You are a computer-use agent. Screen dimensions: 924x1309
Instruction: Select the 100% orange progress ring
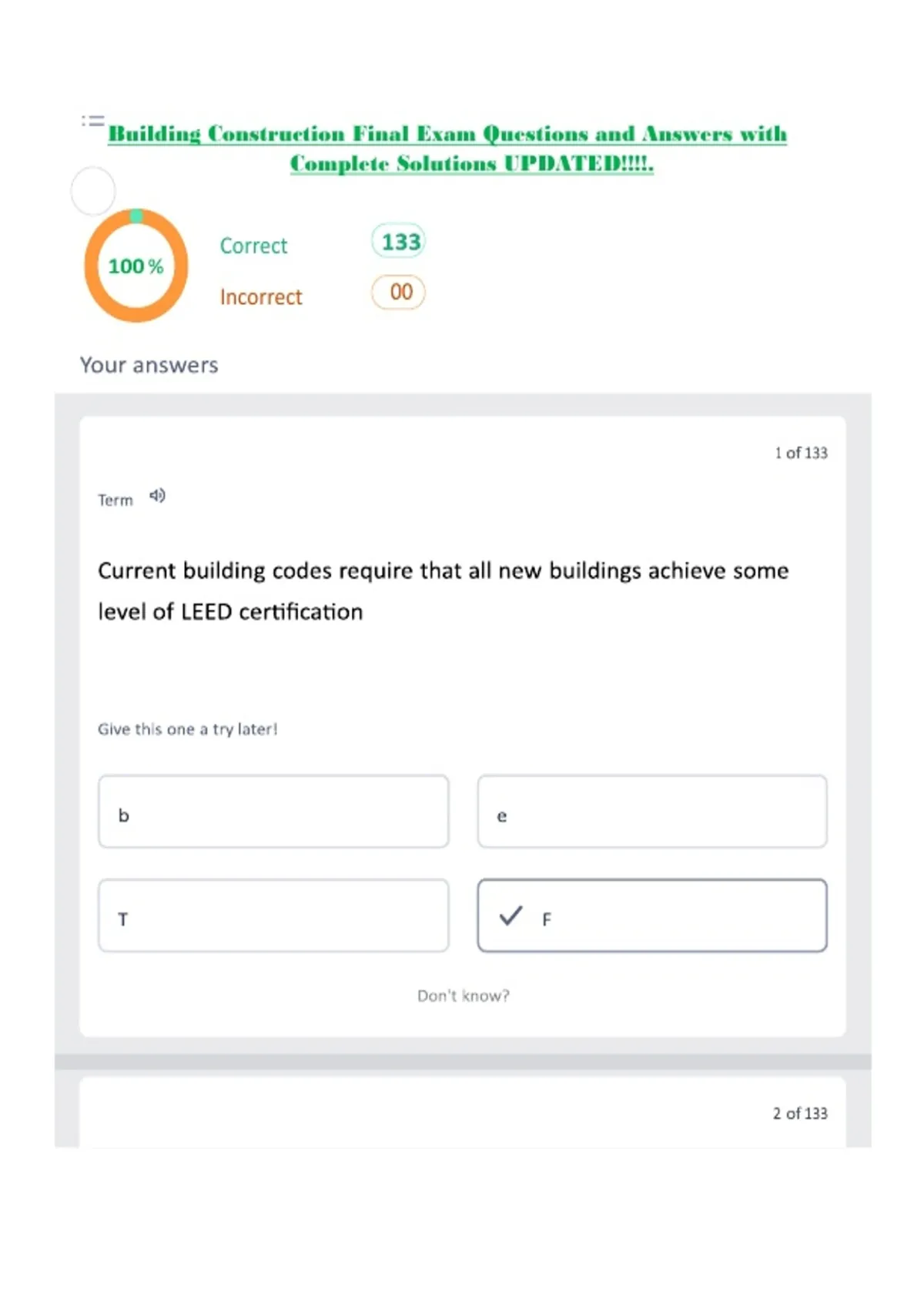(x=136, y=266)
